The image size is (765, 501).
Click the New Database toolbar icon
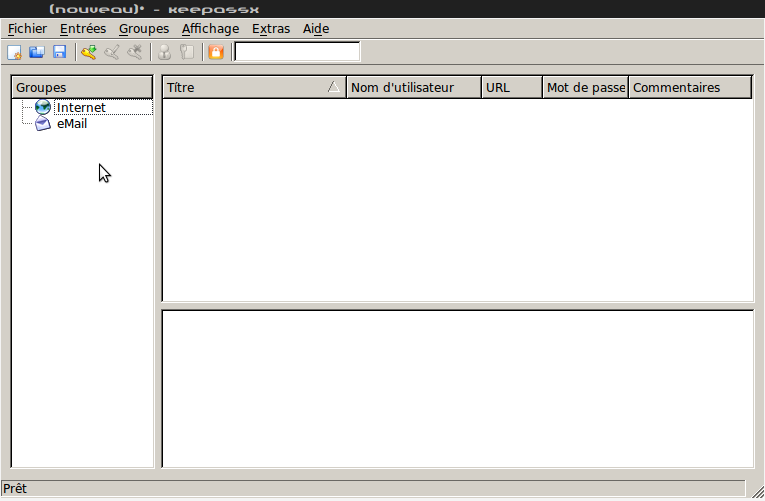click(14, 52)
